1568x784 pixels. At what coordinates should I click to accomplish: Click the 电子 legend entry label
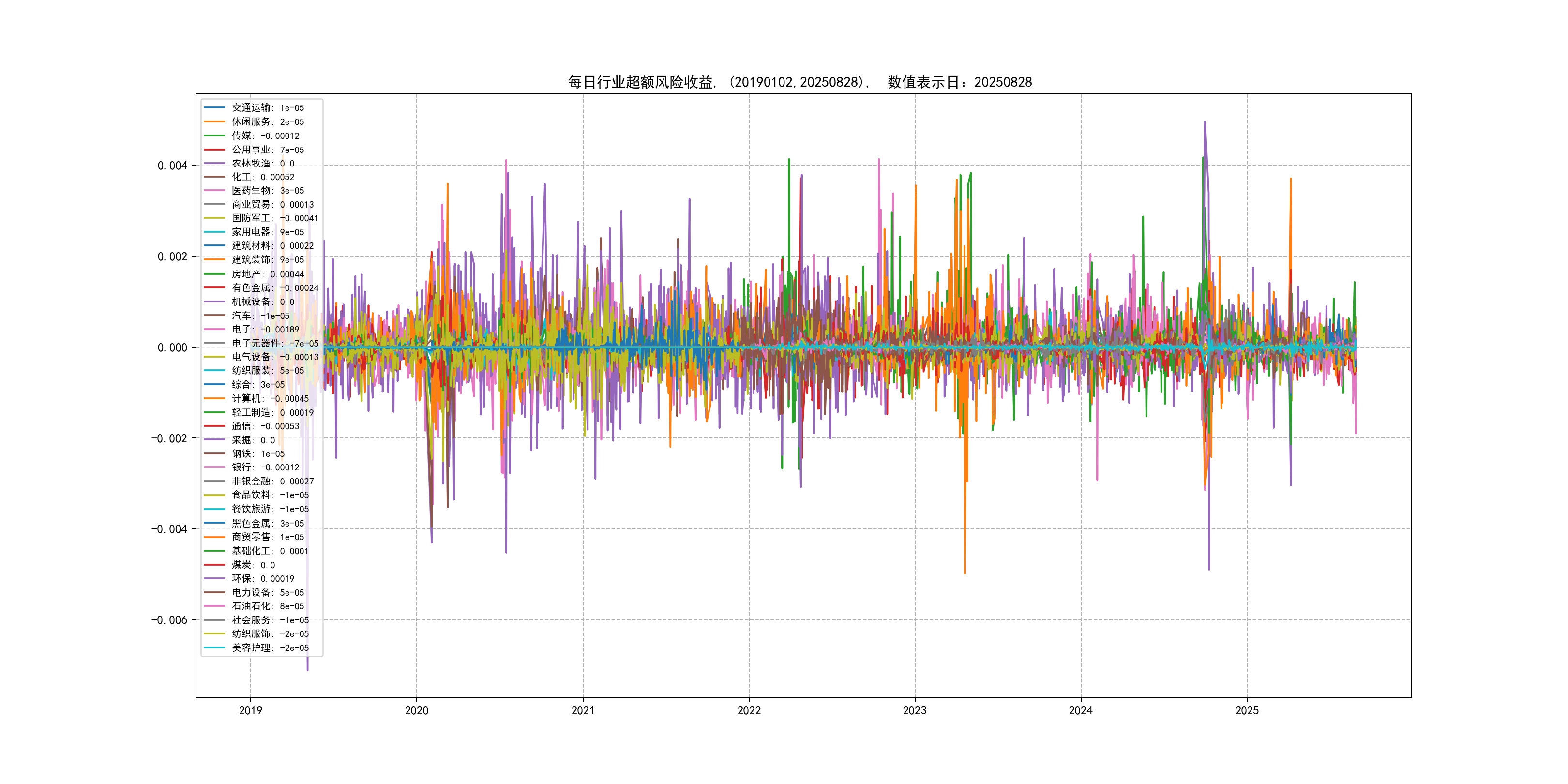(265, 329)
